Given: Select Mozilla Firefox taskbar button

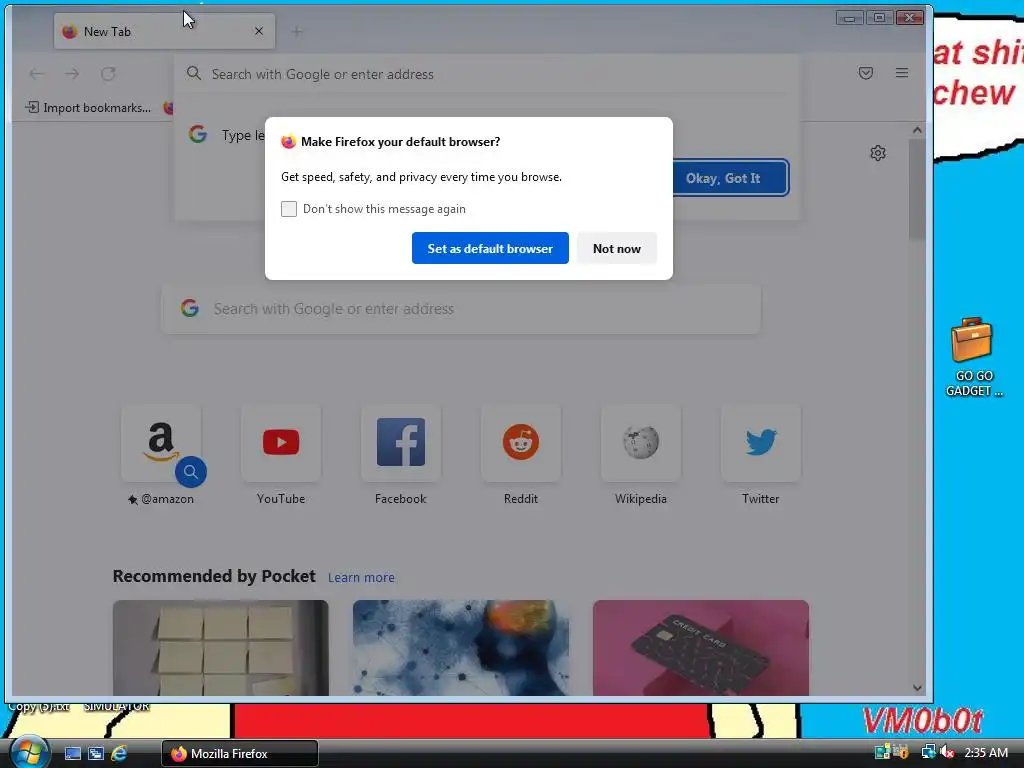Looking at the screenshot, I should [x=240, y=754].
